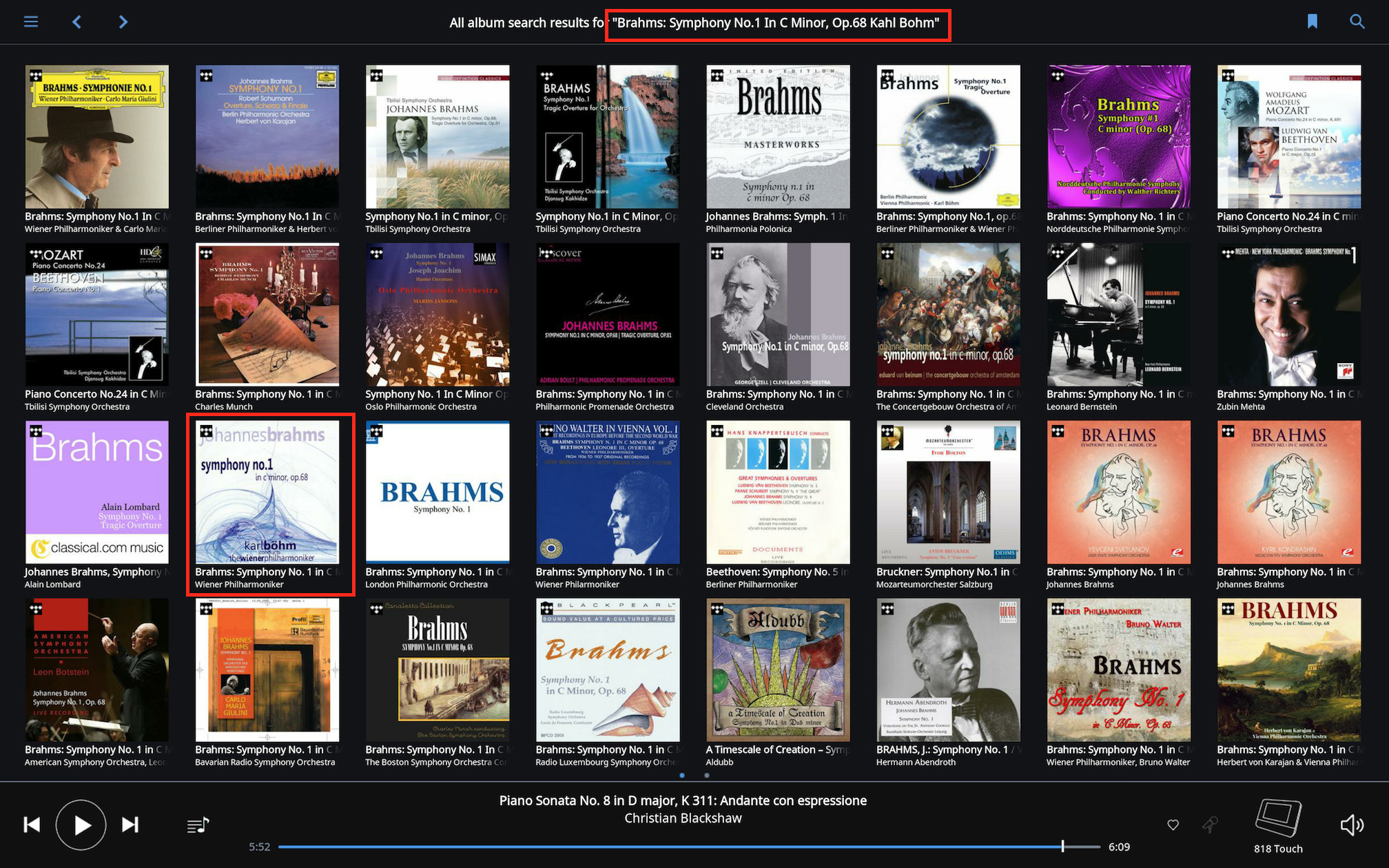The image size is (1389, 868).
Task: Open the Karl Böhm Wiener Philharmoniker album
Action: (267, 493)
